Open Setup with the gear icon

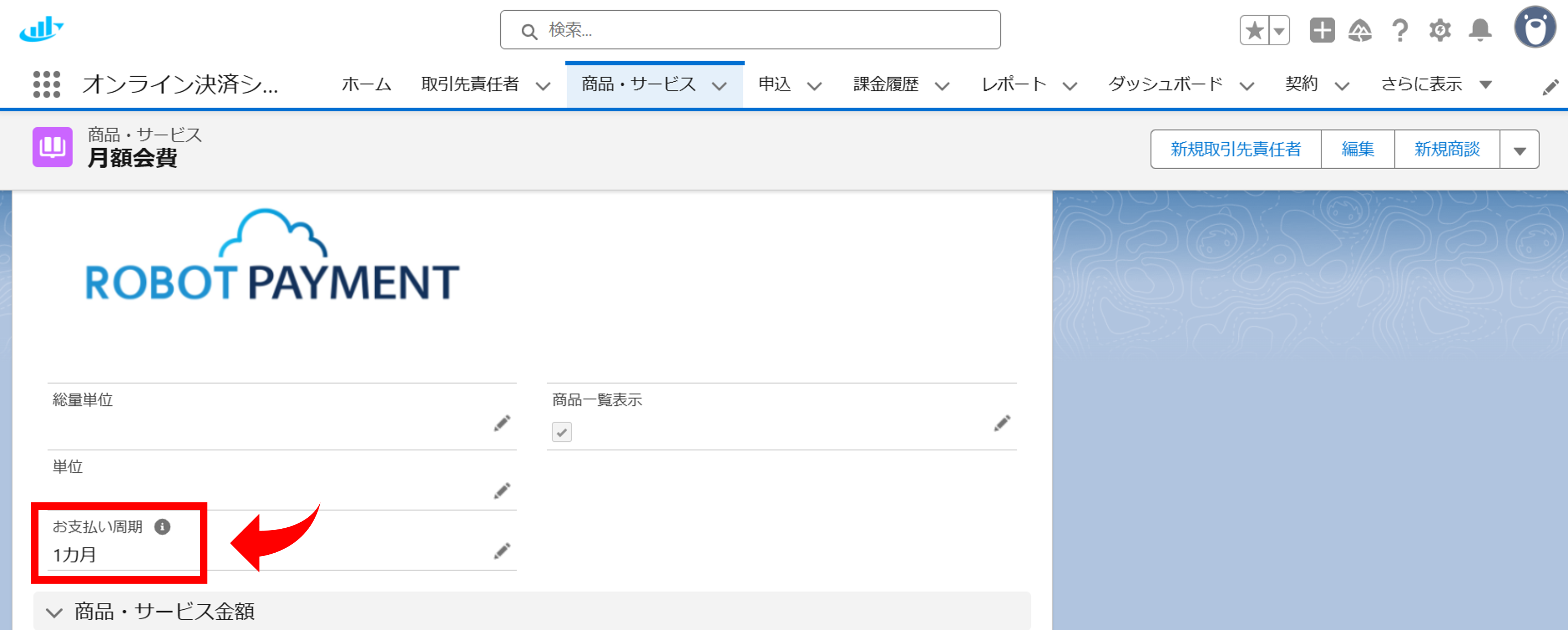coord(1440,29)
